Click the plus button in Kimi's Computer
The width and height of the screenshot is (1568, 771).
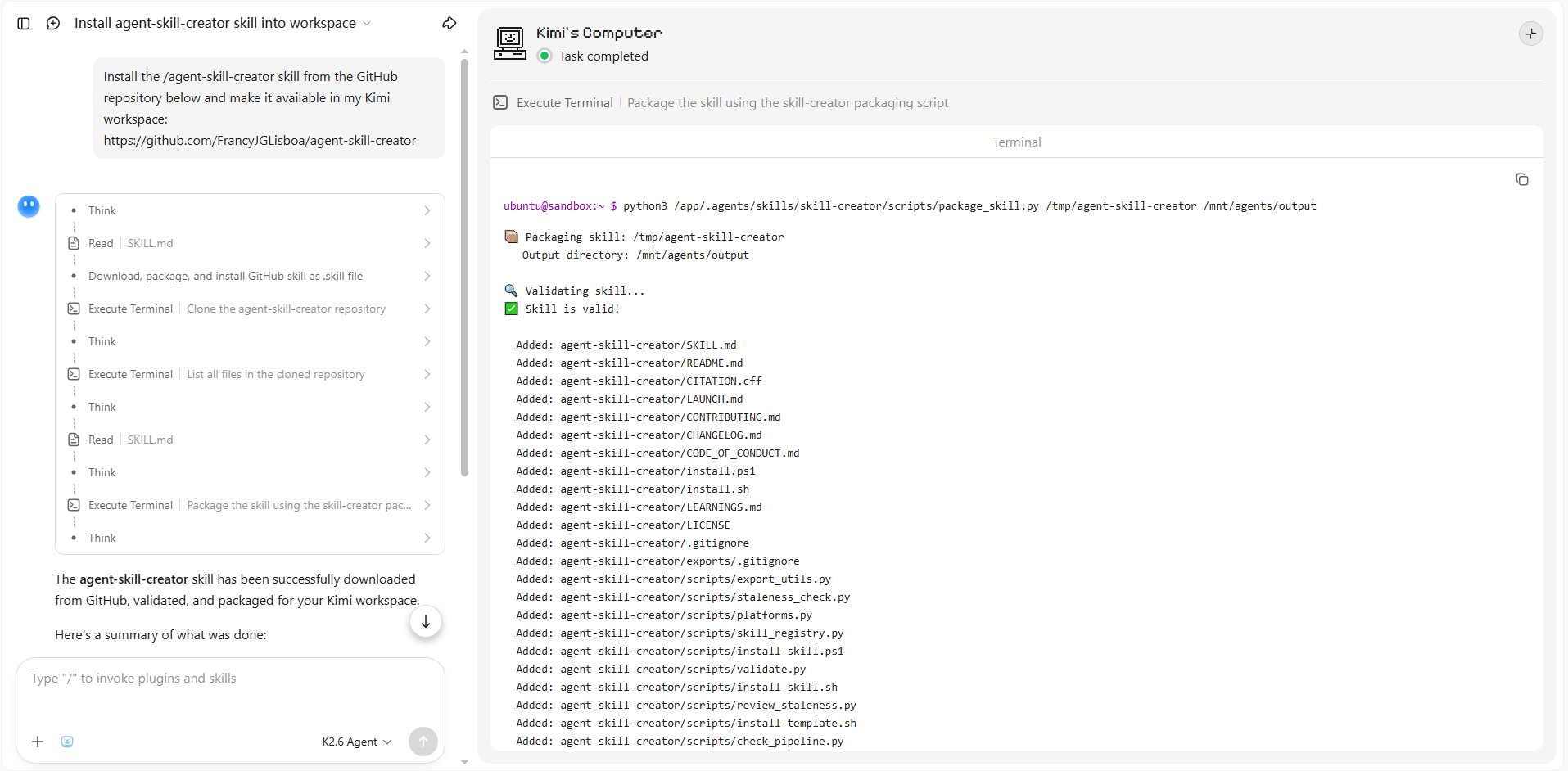click(x=1530, y=34)
